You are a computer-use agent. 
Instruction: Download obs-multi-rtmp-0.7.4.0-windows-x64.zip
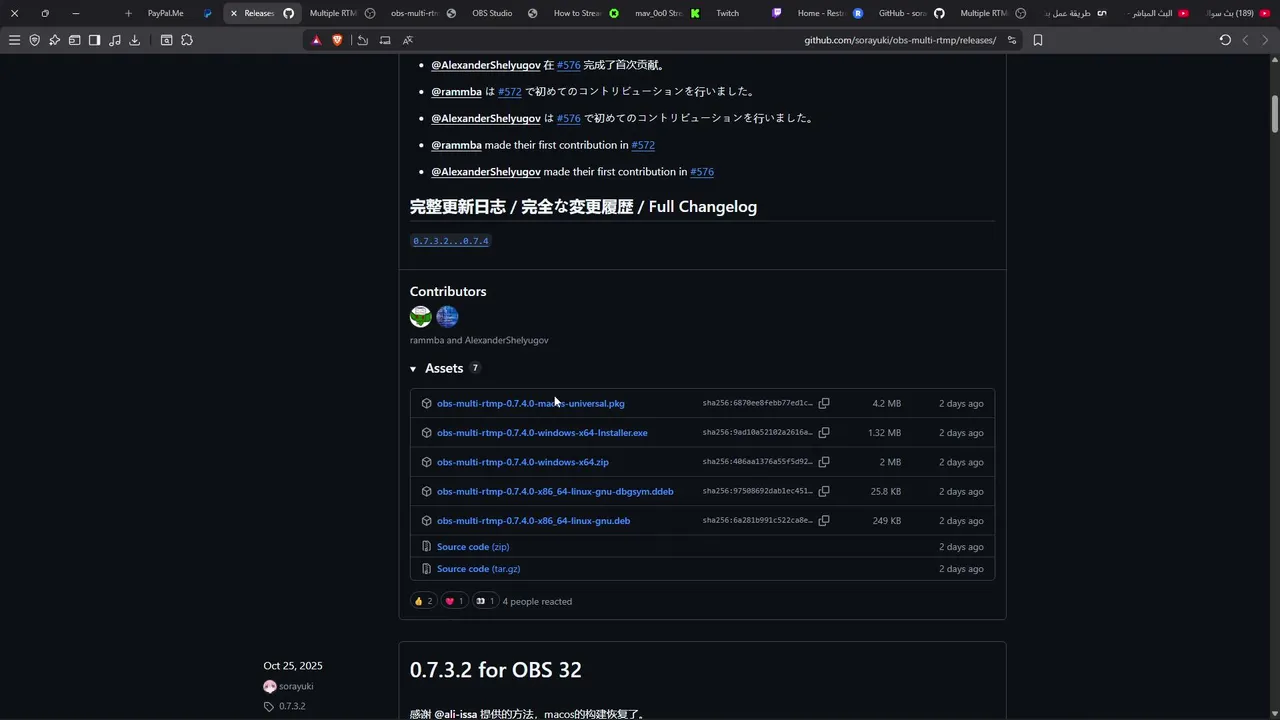coord(522,462)
